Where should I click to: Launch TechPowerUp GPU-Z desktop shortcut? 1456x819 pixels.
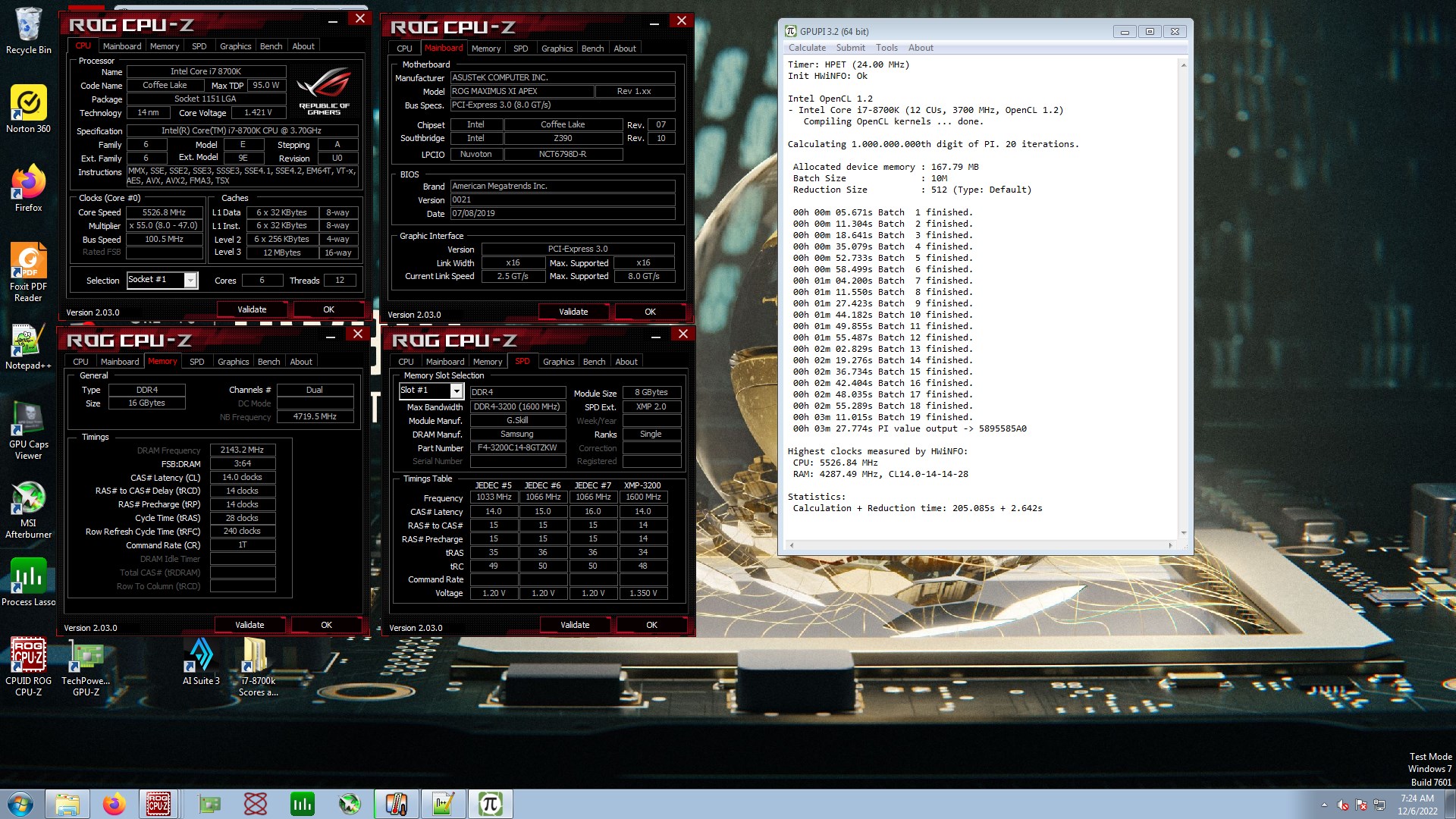pos(86,666)
